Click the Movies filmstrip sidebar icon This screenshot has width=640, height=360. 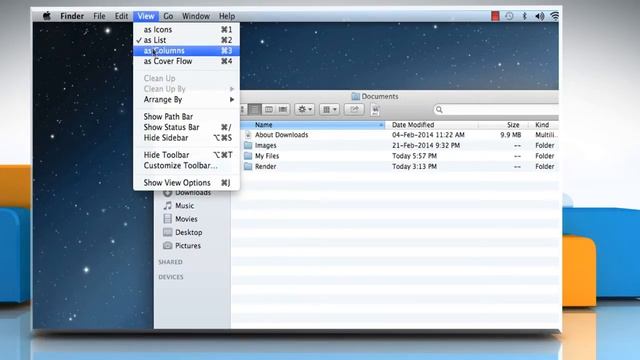167,219
